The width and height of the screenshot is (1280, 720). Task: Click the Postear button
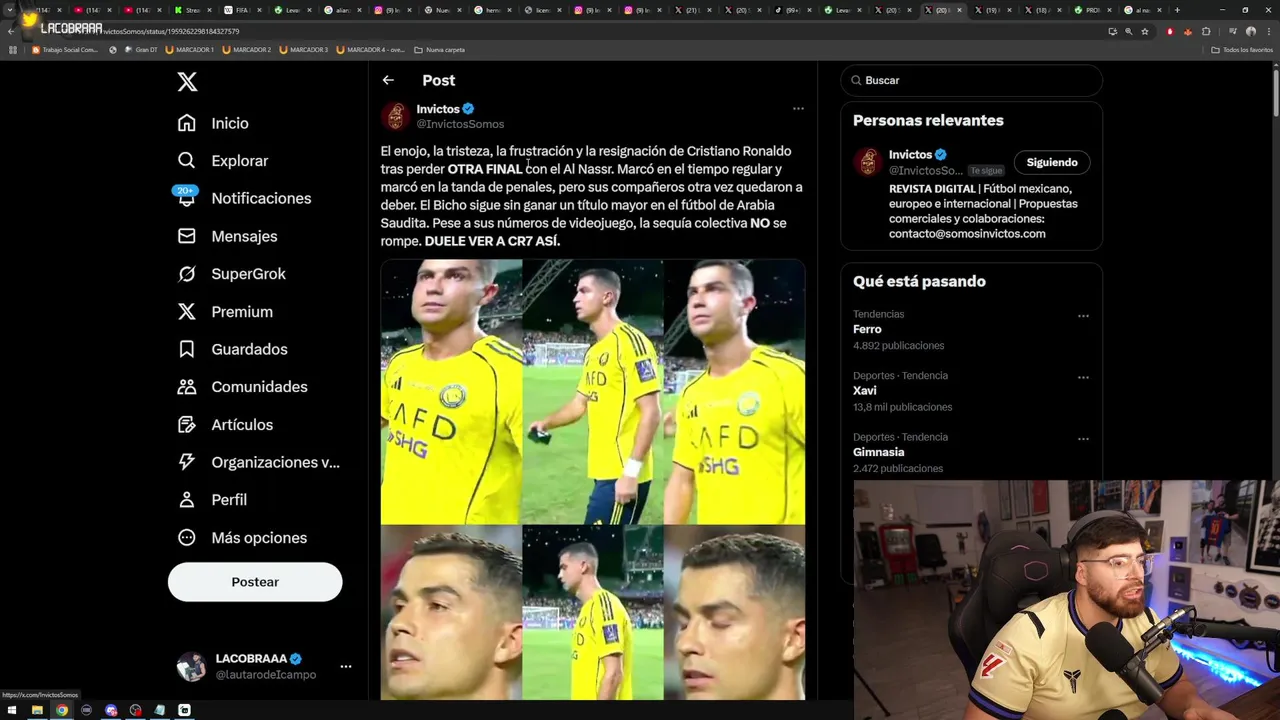[255, 582]
